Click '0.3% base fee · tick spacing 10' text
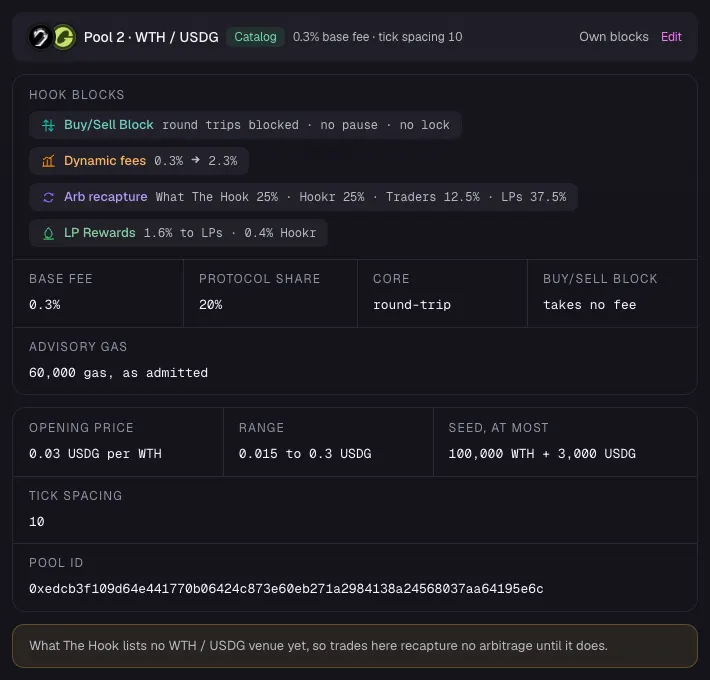 pyautogui.click(x=378, y=37)
